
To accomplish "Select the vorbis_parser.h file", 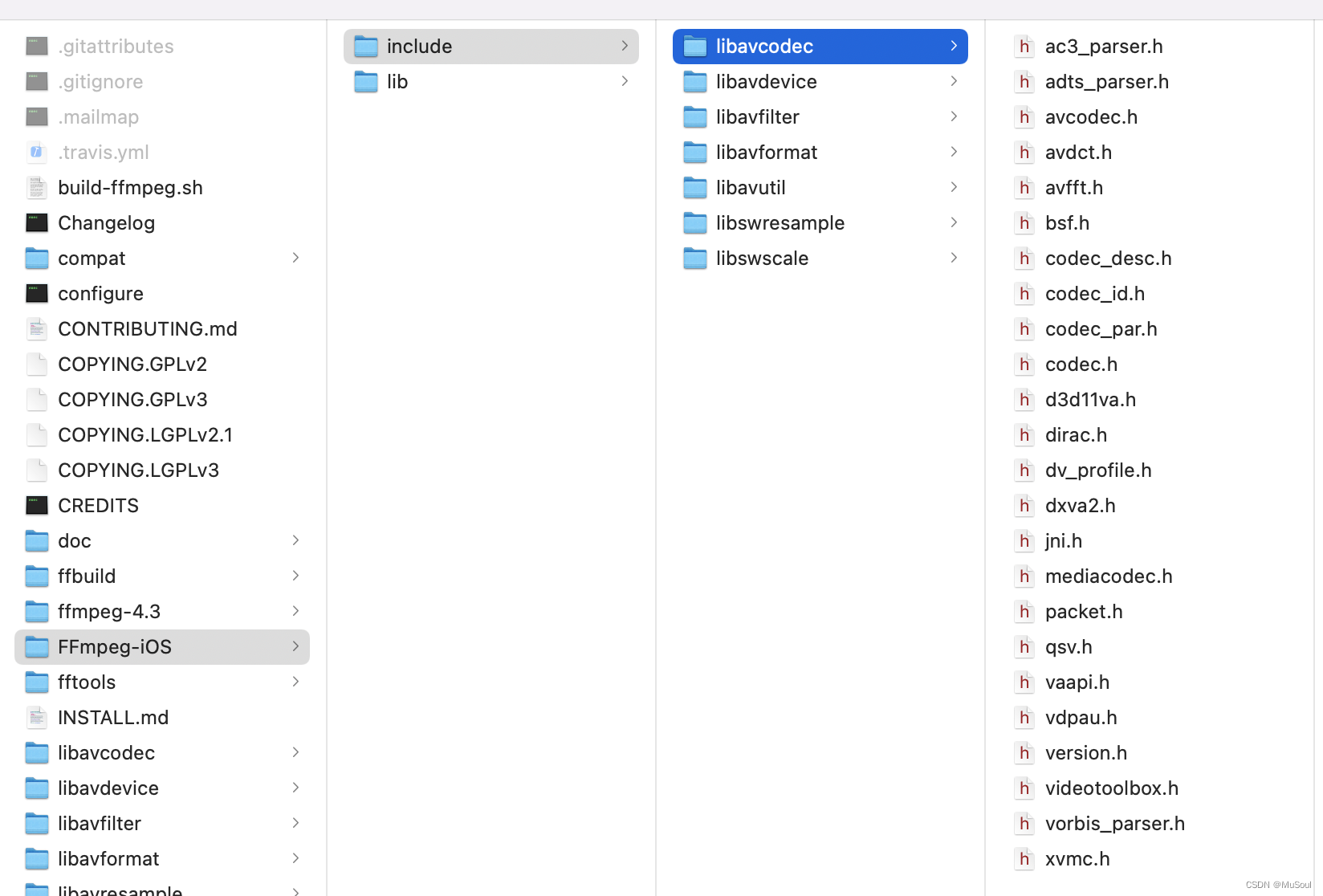I will pyautogui.click(x=1150, y=824).
